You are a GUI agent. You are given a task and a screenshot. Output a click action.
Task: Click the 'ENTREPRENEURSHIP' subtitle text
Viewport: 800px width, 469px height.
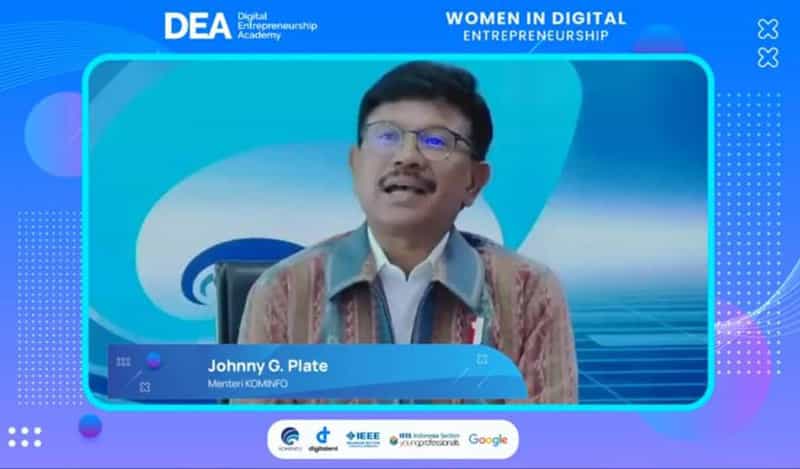(536, 36)
